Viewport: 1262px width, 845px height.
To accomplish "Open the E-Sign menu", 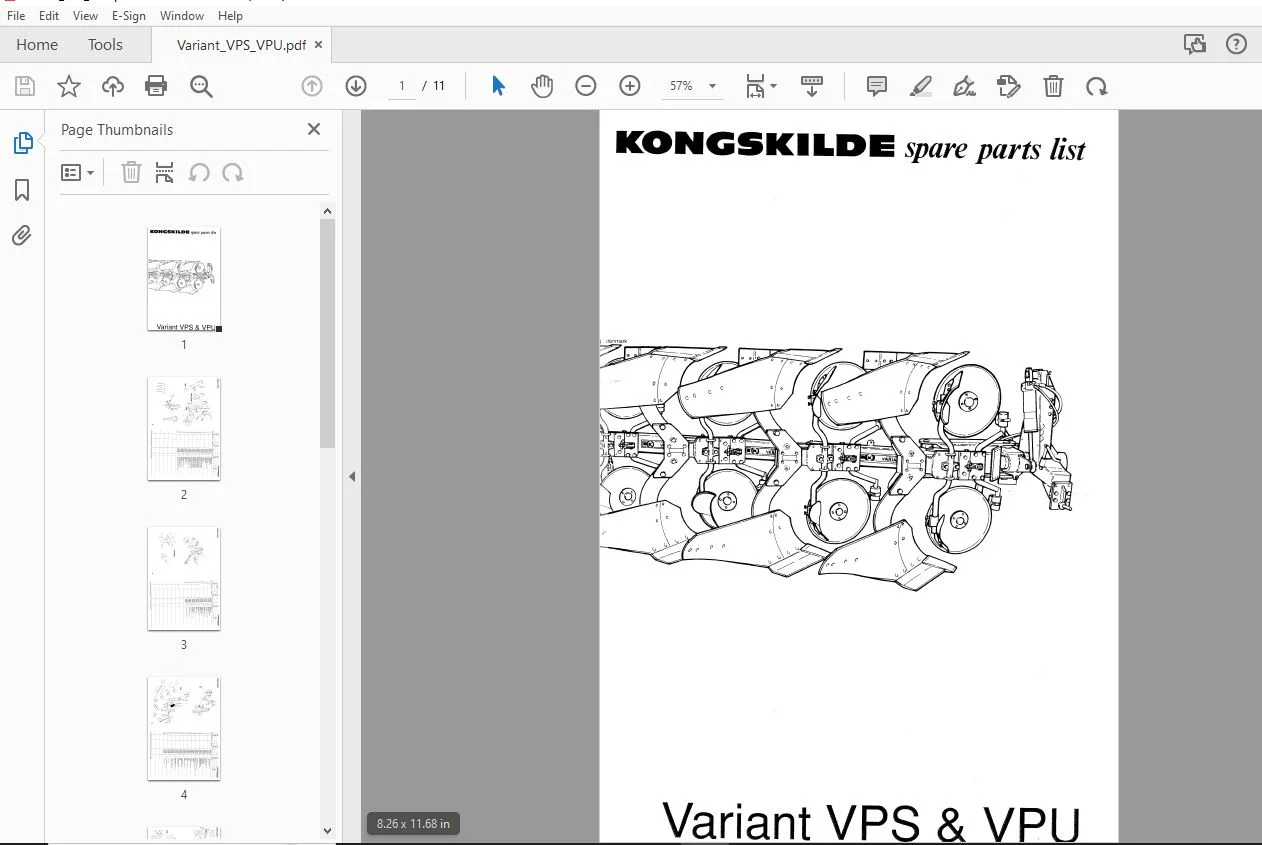I will pos(129,16).
